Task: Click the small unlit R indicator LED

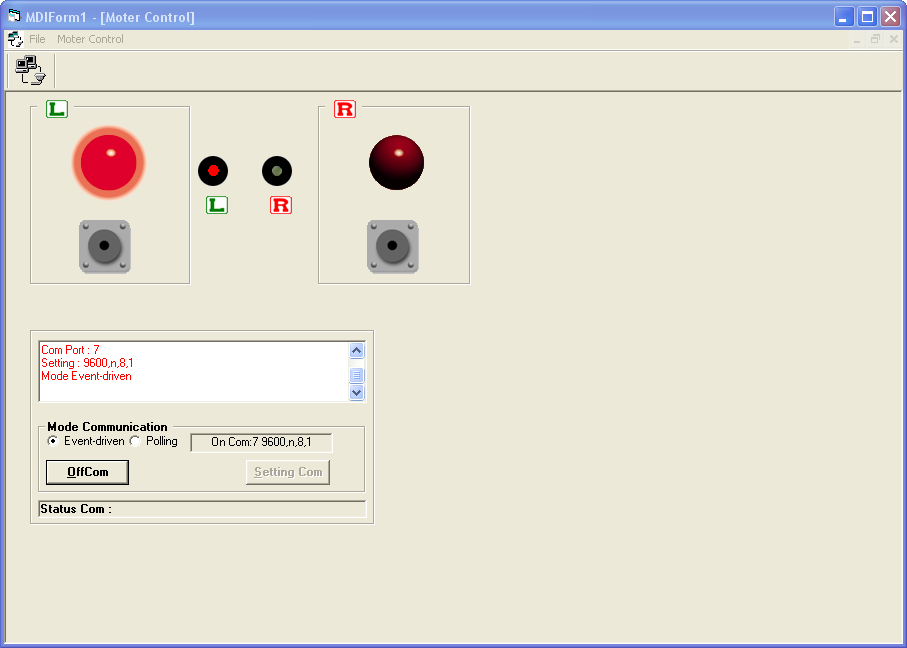Action: pyautogui.click(x=277, y=171)
